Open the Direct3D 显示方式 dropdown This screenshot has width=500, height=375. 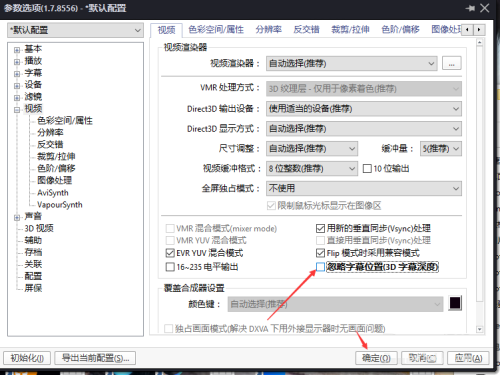(x=364, y=129)
